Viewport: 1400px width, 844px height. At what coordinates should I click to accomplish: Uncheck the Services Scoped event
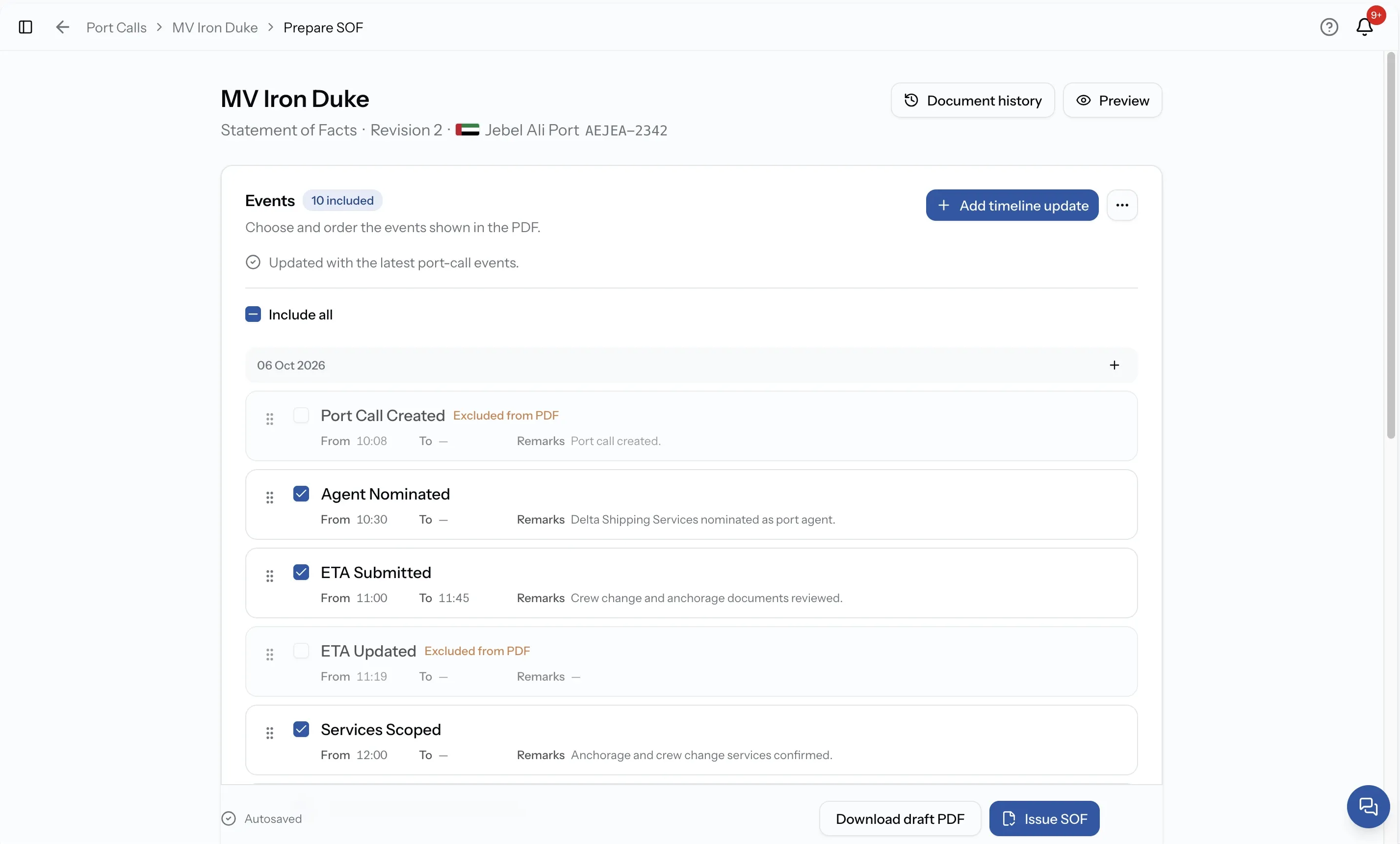(x=301, y=729)
